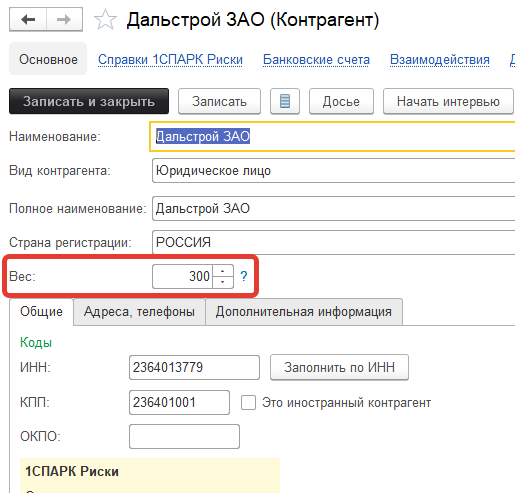This screenshot has height=493, width=515.
Task: Click the Вес value field showing 300
Action: tap(182, 276)
